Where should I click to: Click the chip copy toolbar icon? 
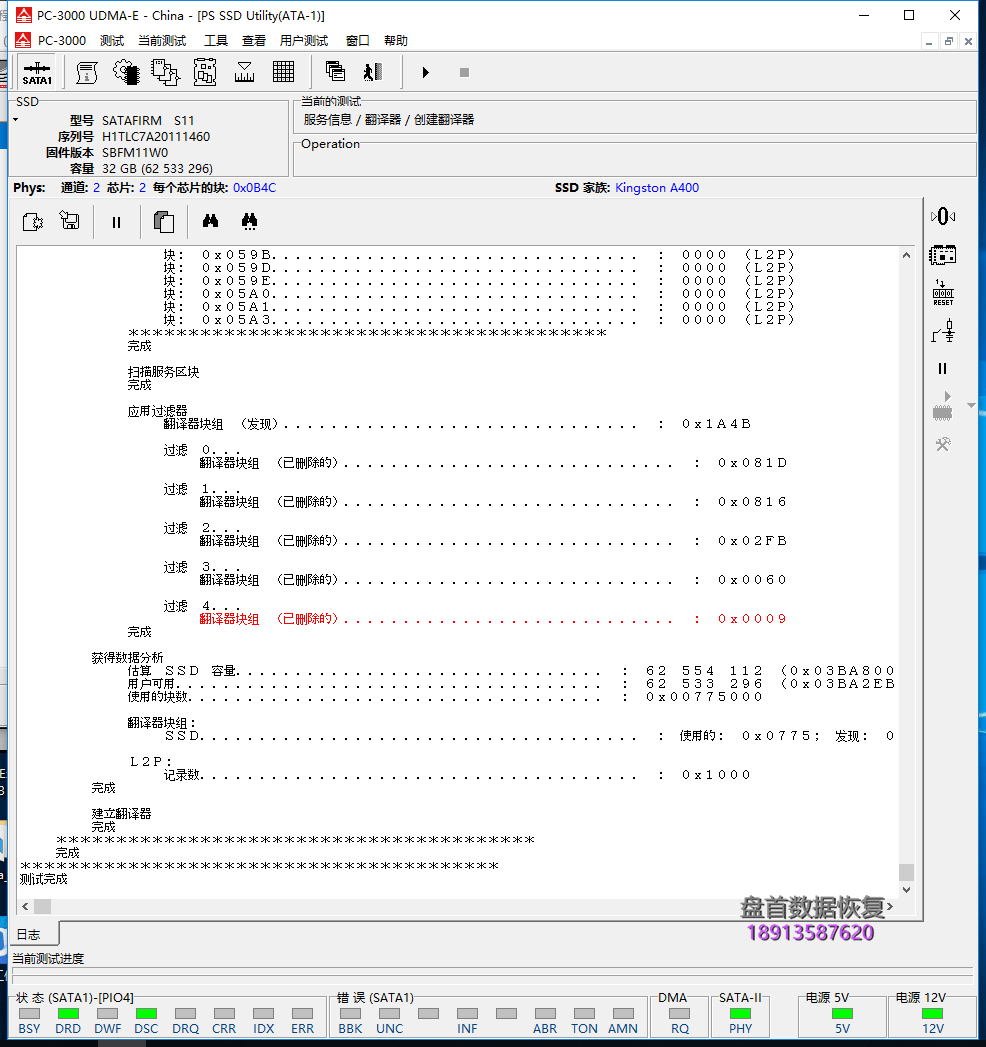(165, 72)
